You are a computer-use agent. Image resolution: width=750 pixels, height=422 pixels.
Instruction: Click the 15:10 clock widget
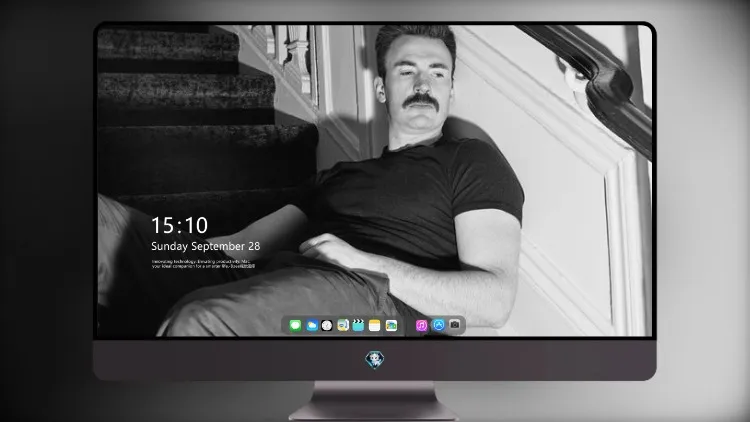[179, 225]
